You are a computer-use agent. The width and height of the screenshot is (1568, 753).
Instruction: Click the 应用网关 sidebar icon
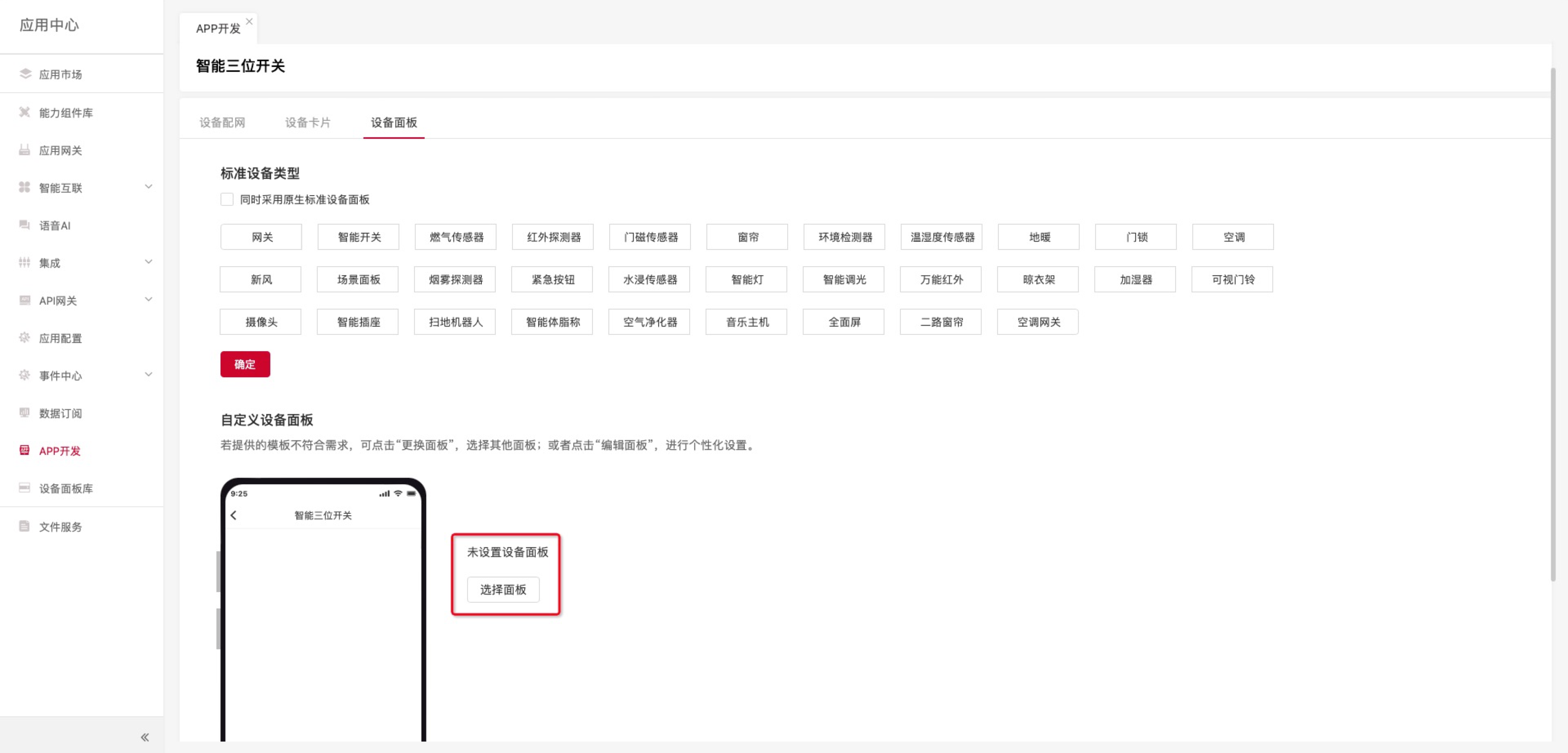pos(24,150)
